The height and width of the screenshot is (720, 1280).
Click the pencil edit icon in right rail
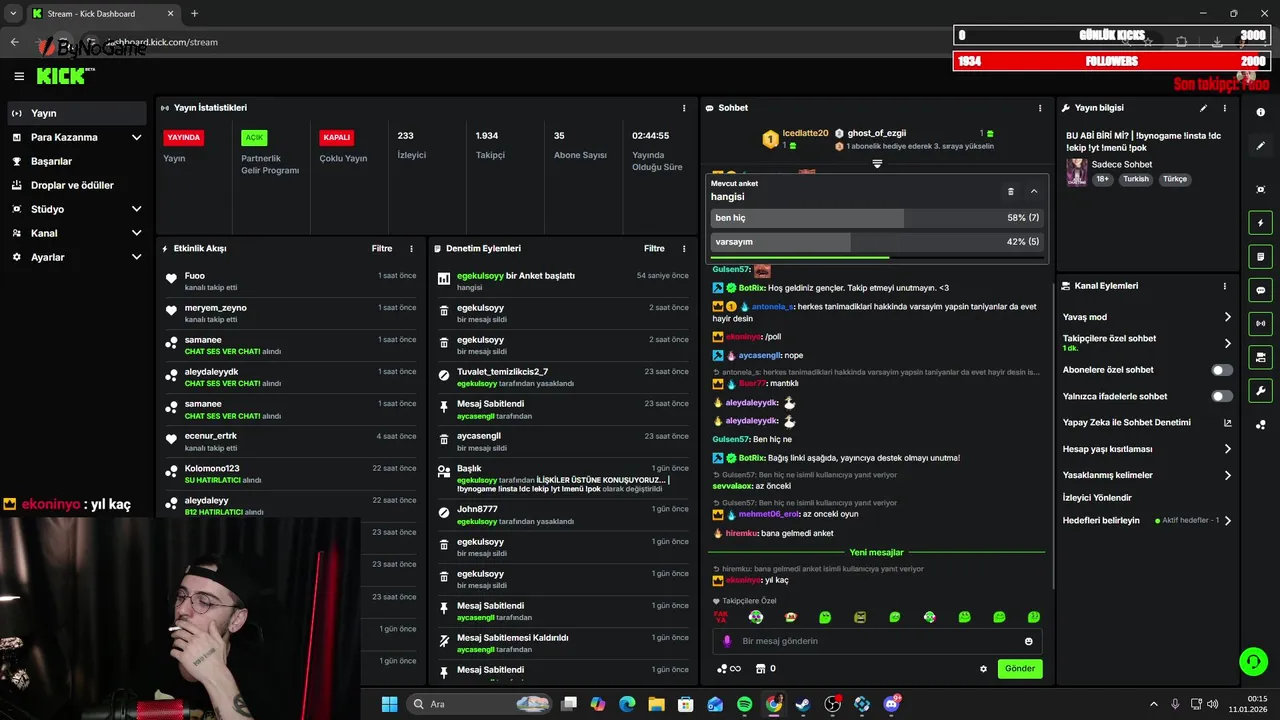(1260, 146)
